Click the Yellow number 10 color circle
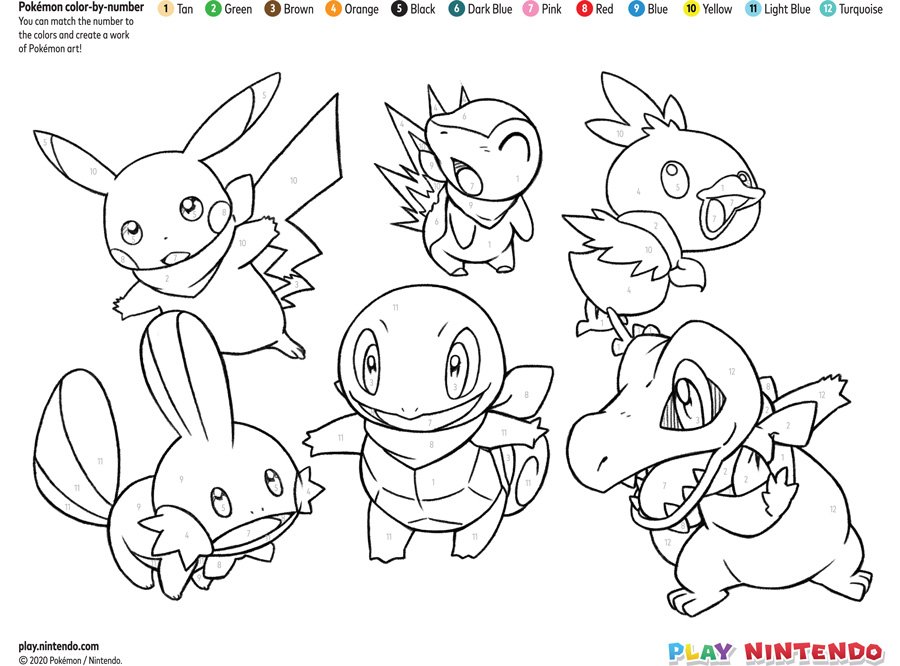The width and height of the screenshot is (900, 666). (x=691, y=9)
